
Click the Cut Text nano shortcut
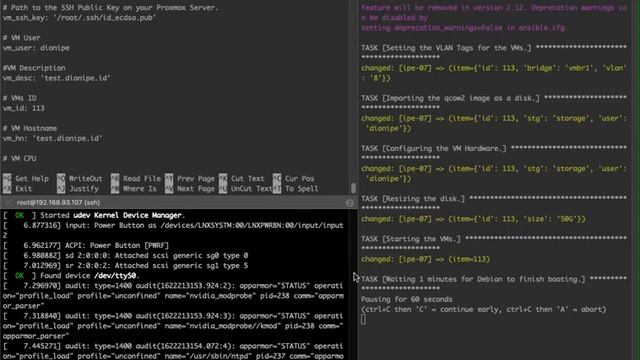coord(242,178)
